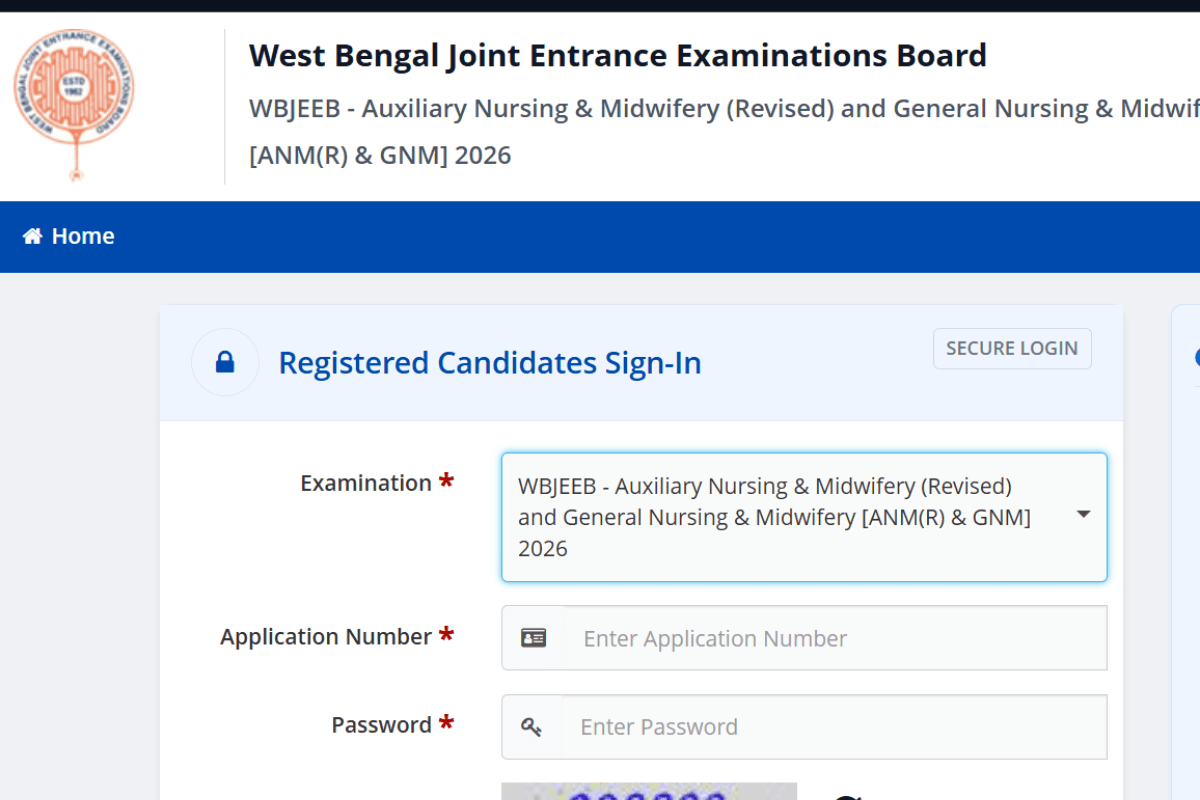The height and width of the screenshot is (800, 1200).
Task: Click the West Bengal Joint Entrance Examinations Board title
Action: (x=617, y=55)
